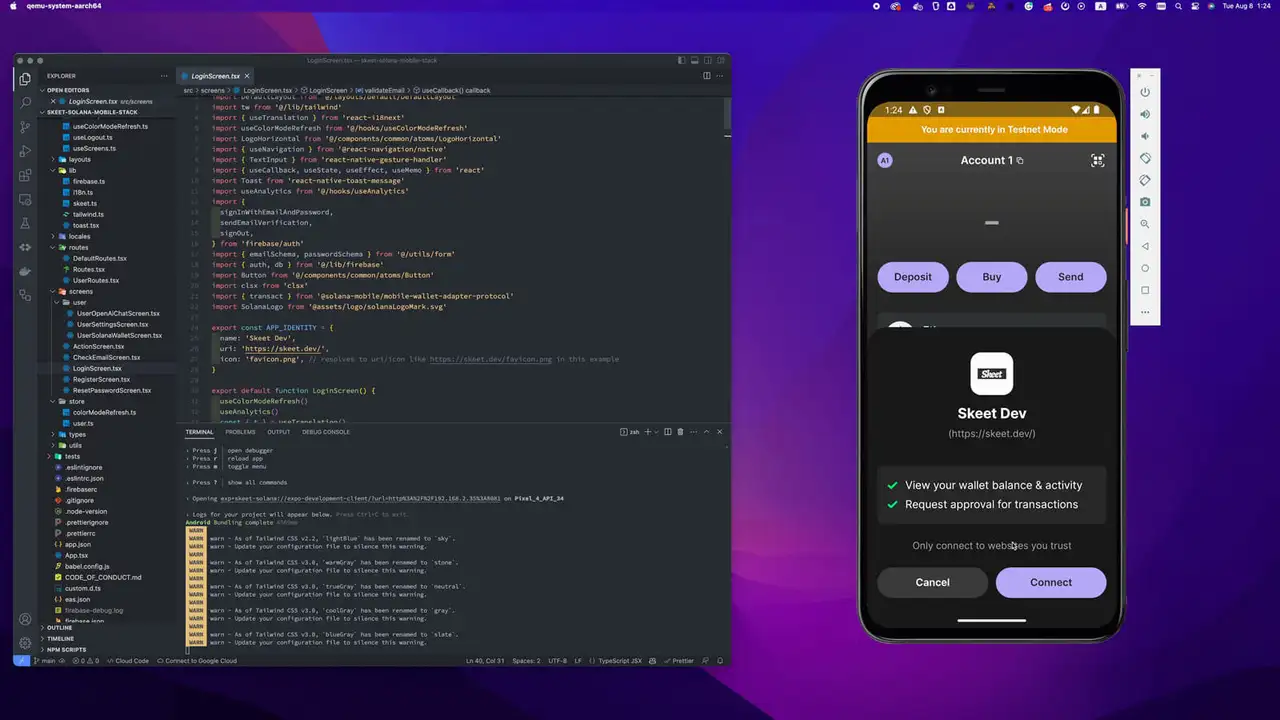Open the Docker view in activity bar

click(x=25, y=271)
